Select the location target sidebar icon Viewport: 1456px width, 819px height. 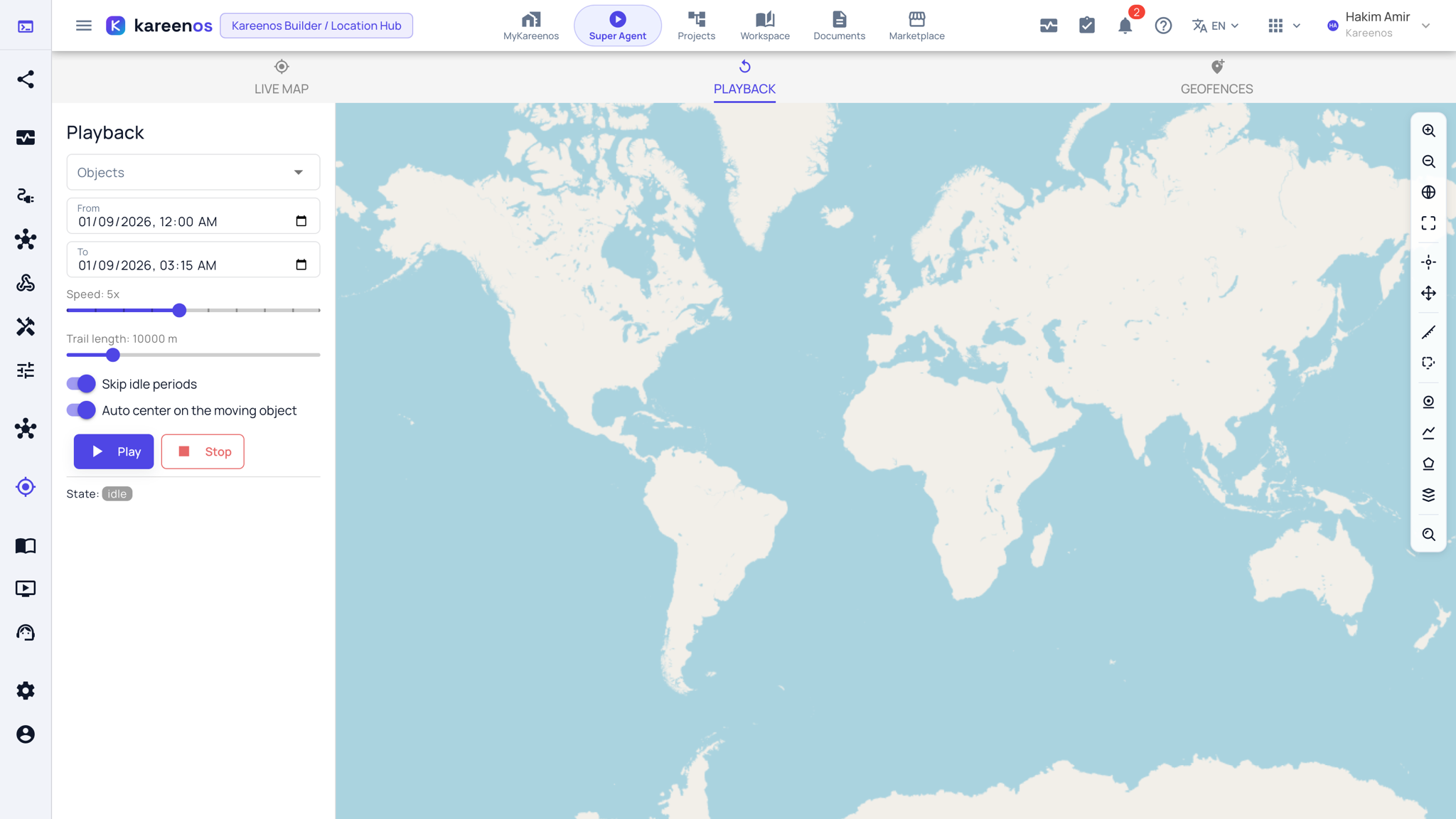click(26, 487)
